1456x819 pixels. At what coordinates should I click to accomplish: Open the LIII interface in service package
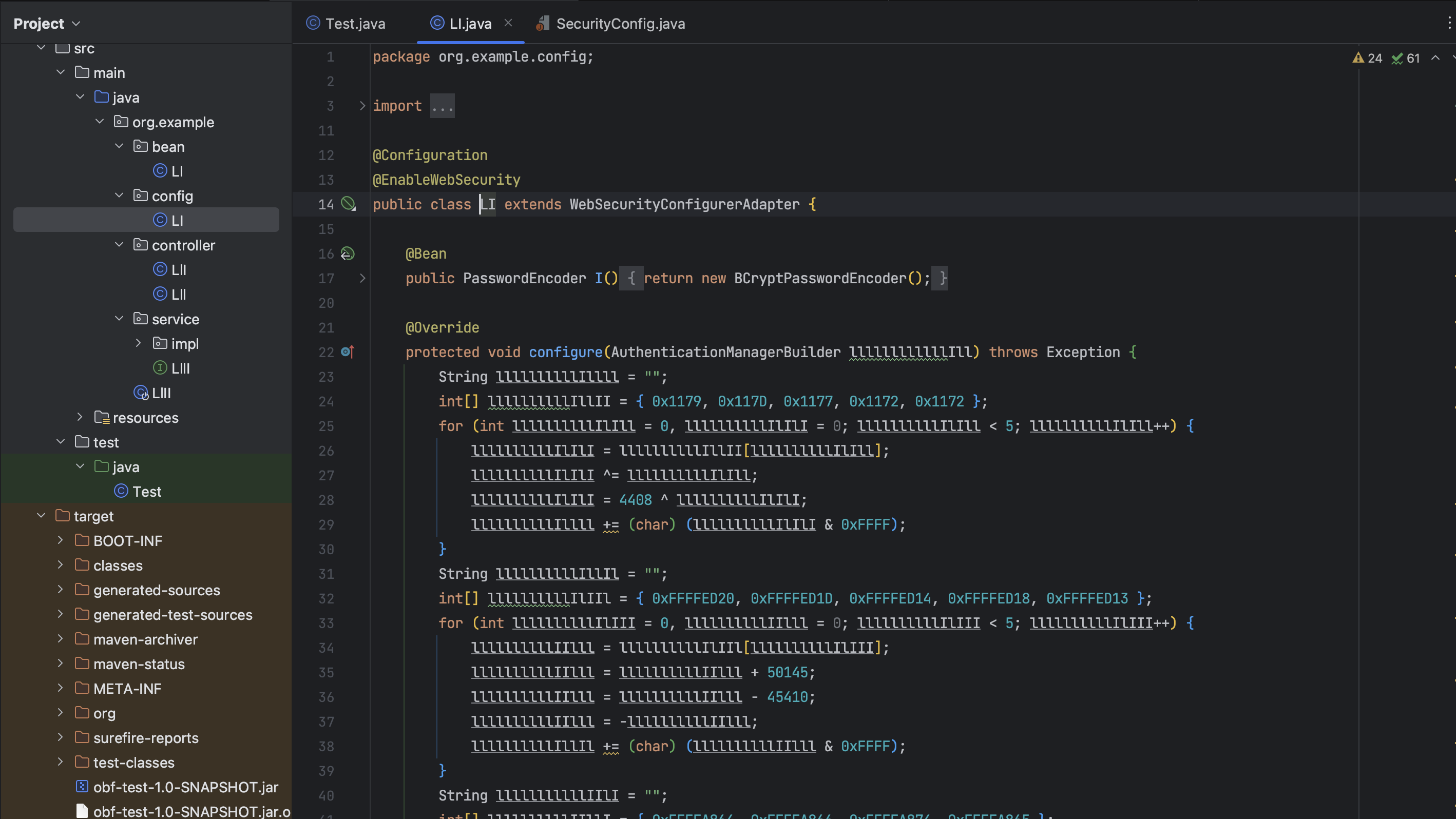180,368
